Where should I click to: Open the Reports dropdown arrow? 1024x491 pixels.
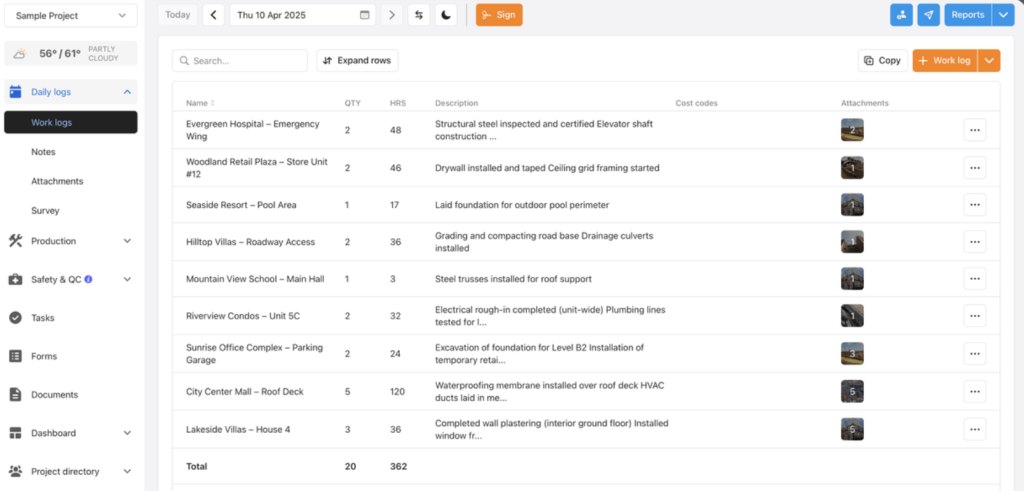(x=1003, y=15)
